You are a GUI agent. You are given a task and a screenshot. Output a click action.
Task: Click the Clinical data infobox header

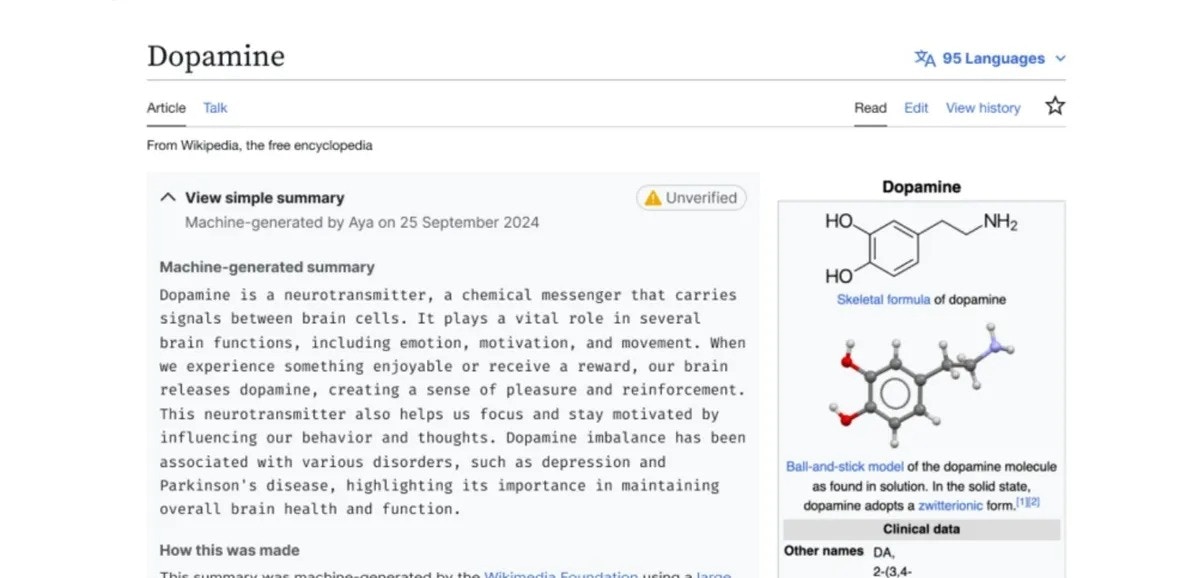[921, 529]
